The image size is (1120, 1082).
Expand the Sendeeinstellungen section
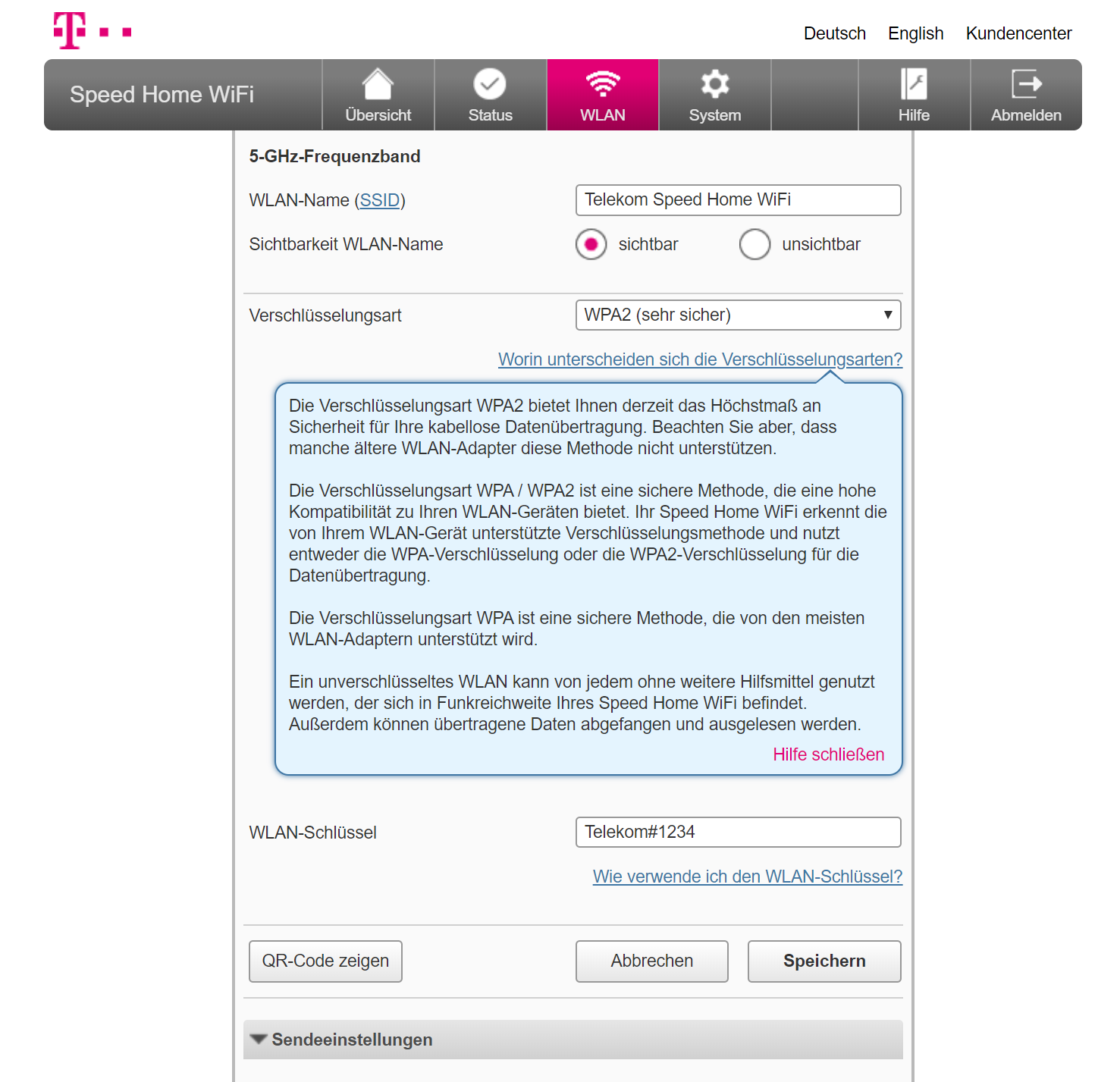pos(573,1040)
